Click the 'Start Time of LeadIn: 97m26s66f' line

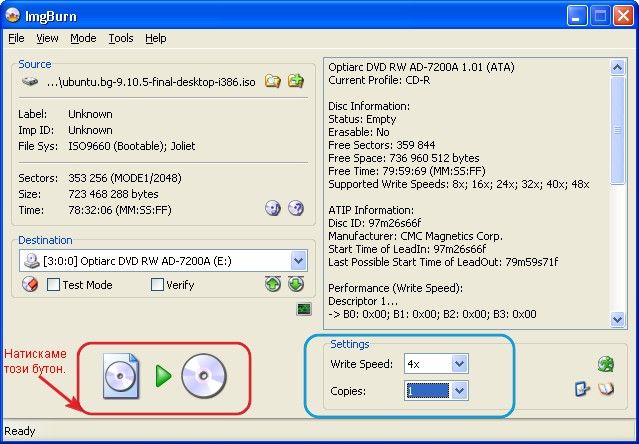pos(407,249)
